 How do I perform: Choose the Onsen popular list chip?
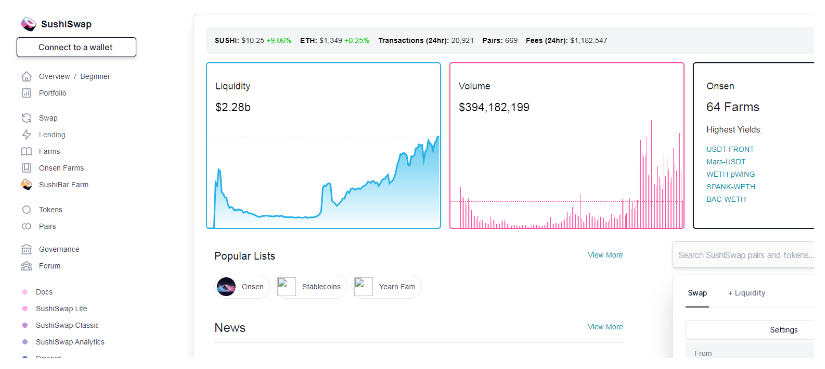pyautogui.click(x=242, y=287)
